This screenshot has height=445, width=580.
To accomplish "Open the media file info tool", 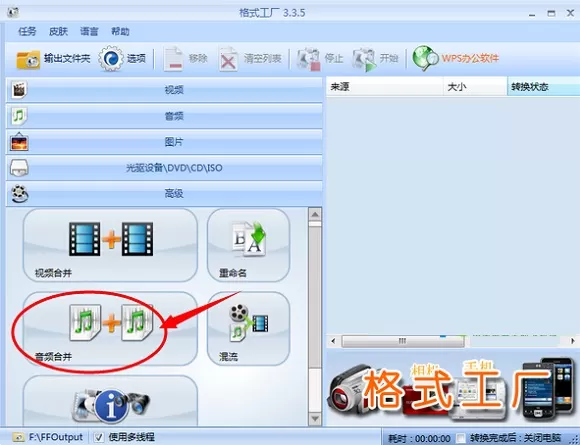I will pos(110,401).
